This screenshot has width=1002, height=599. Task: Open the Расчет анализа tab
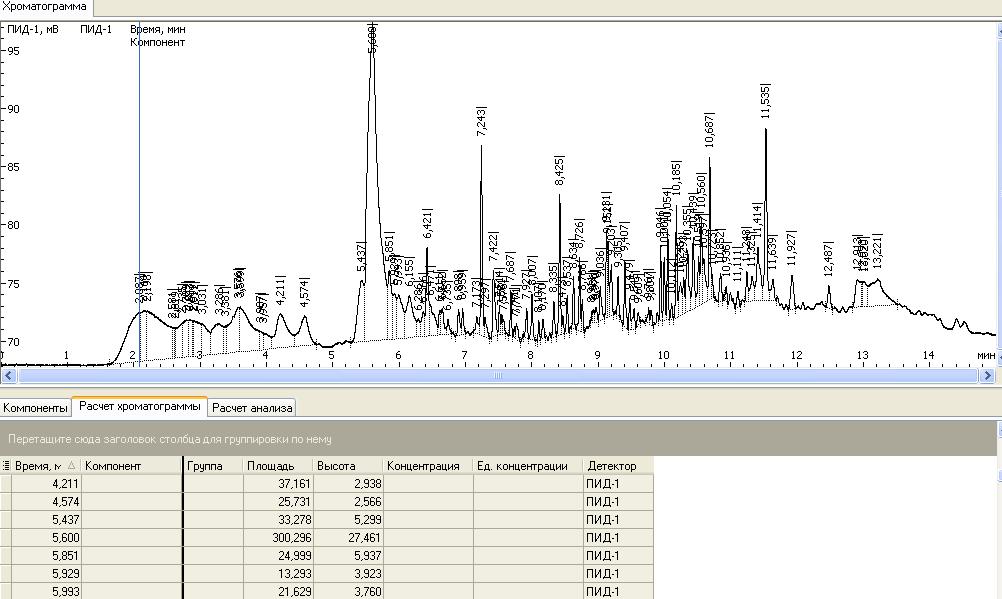click(x=252, y=408)
